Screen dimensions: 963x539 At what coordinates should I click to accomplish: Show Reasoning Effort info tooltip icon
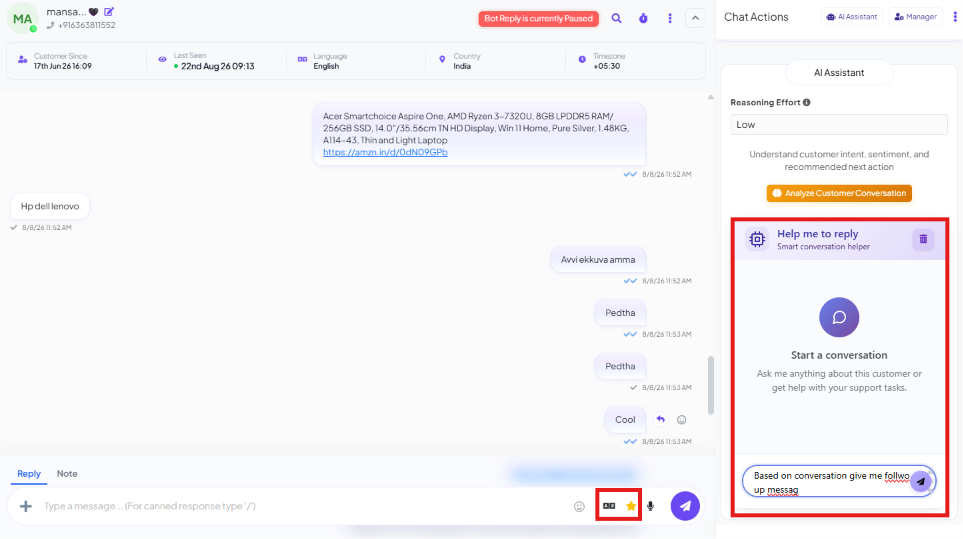[806, 103]
